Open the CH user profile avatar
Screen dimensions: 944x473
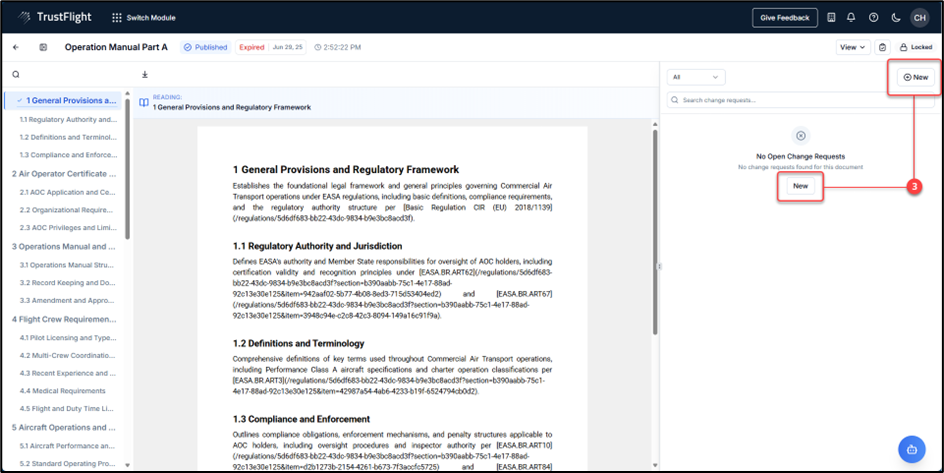tap(919, 17)
